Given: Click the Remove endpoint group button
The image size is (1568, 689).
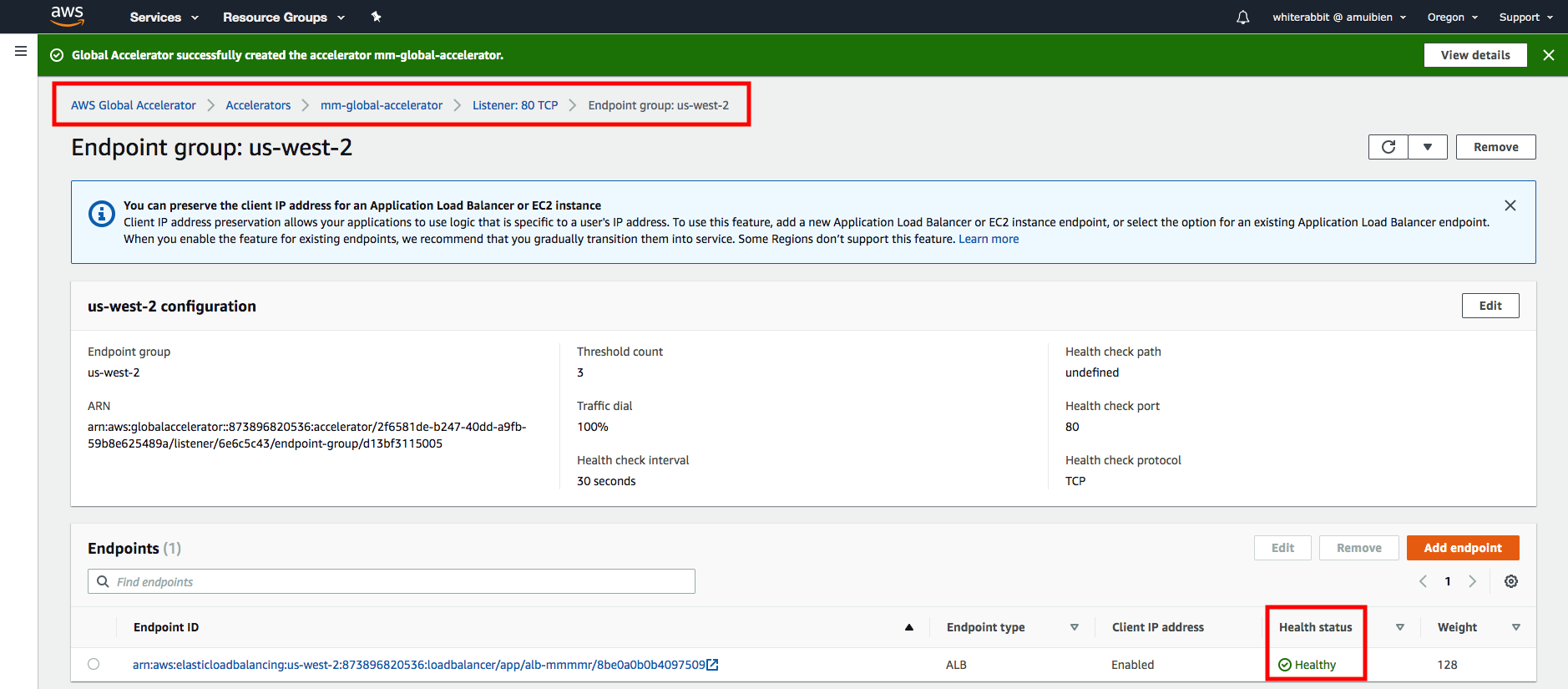Looking at the screenshot, I should coord(1496,147).
